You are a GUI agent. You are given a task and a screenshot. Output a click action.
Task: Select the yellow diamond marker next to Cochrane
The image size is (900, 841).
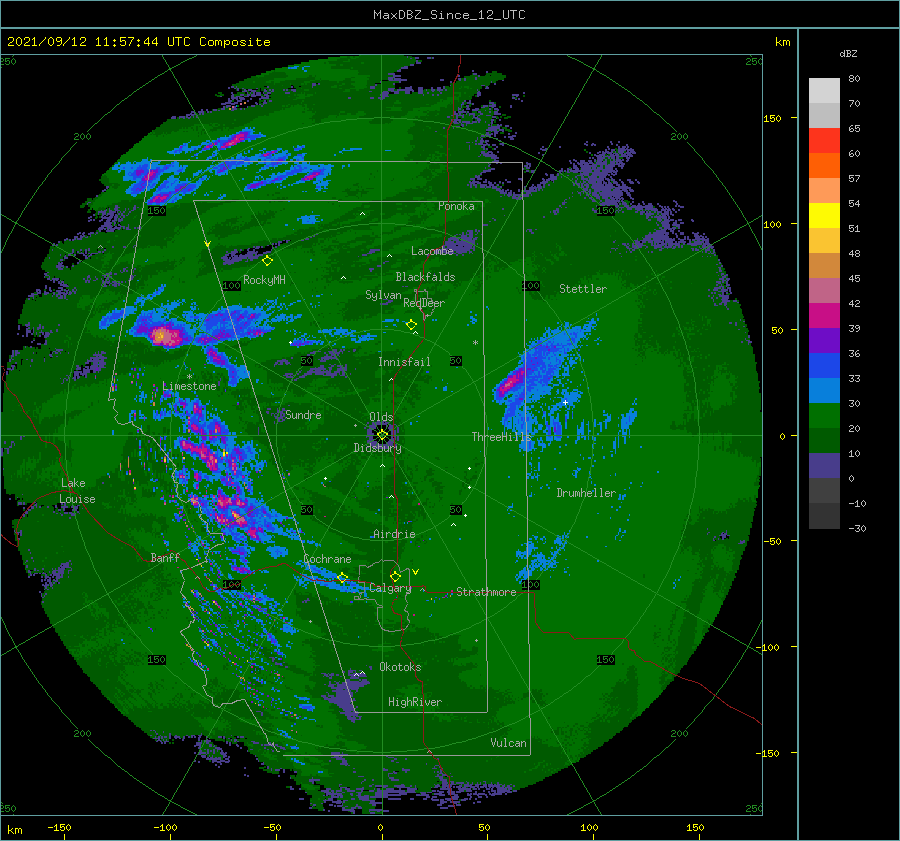point(342,577)
